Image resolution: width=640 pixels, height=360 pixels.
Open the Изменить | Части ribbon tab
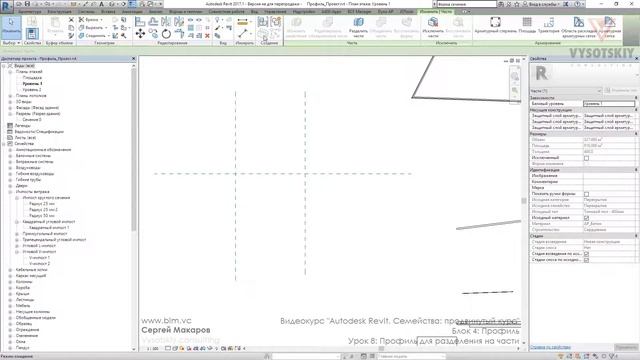[x=436, y=12]
